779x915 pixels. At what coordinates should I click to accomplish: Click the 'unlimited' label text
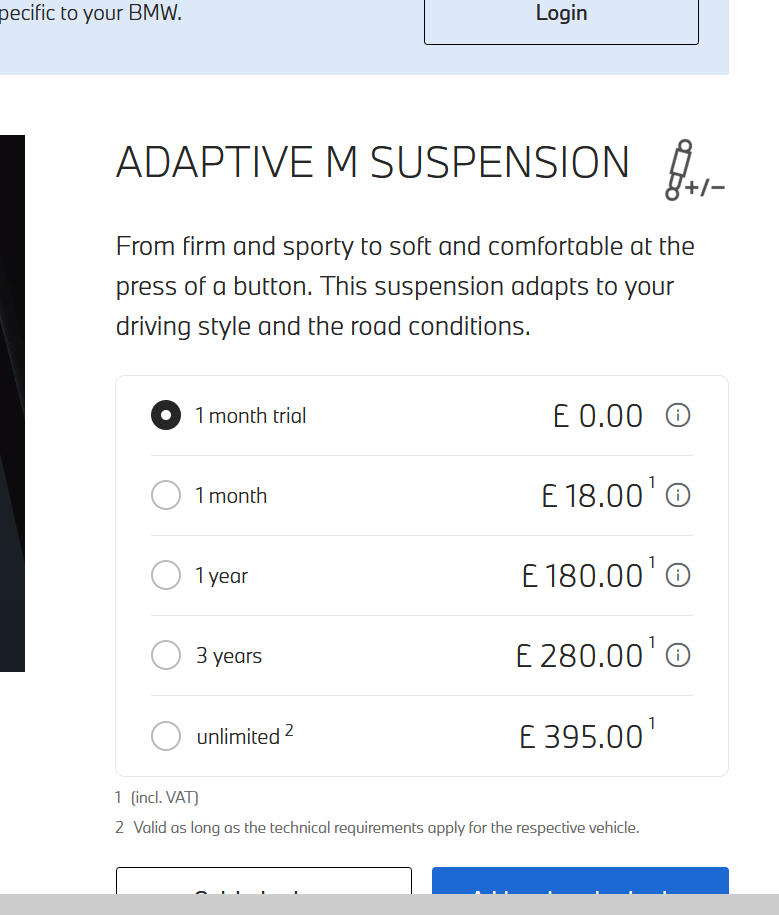(x=238, y=737)
